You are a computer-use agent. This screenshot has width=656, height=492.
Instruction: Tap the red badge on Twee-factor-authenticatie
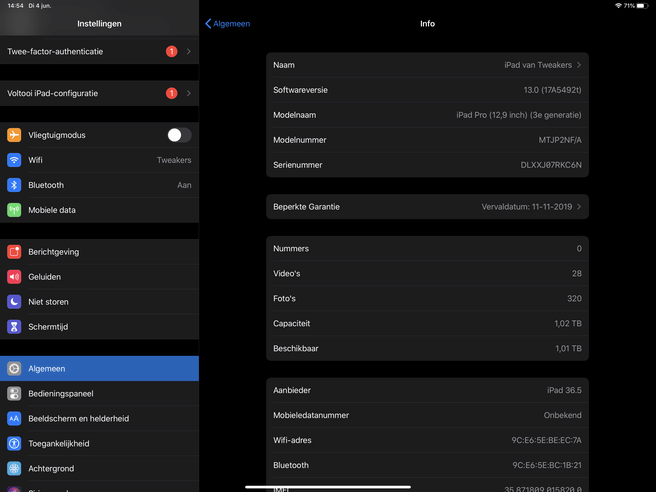[172, 51]
